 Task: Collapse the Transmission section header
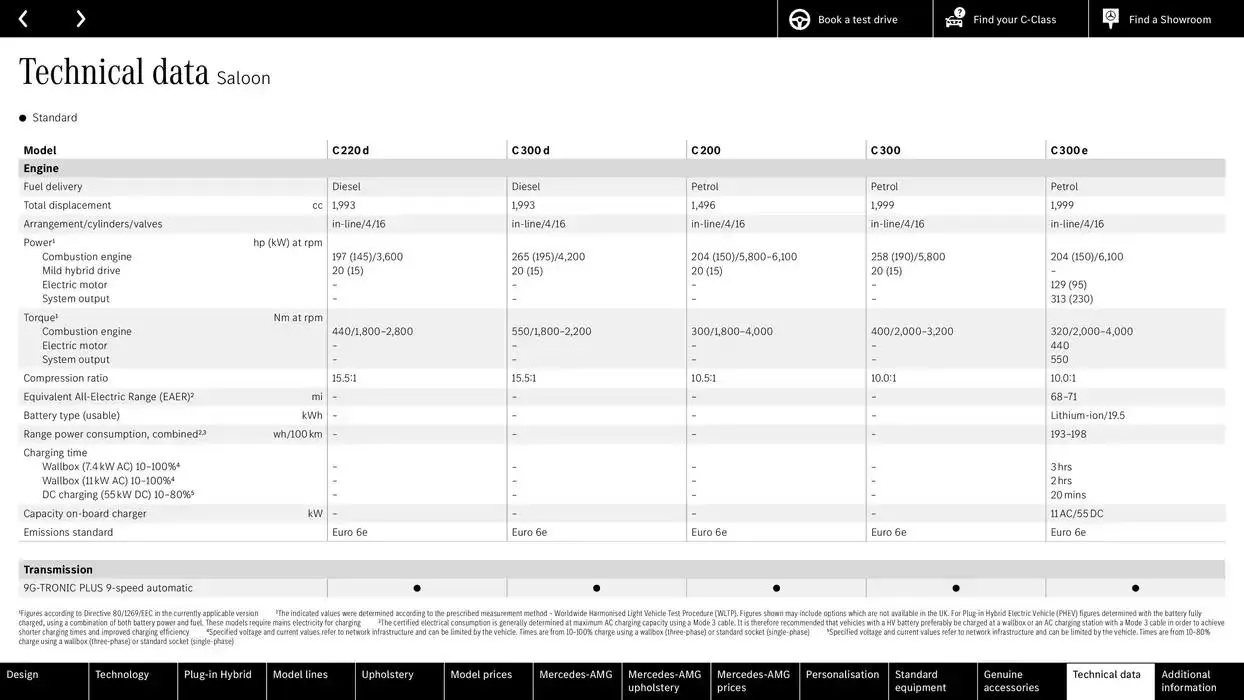(58, 568)
